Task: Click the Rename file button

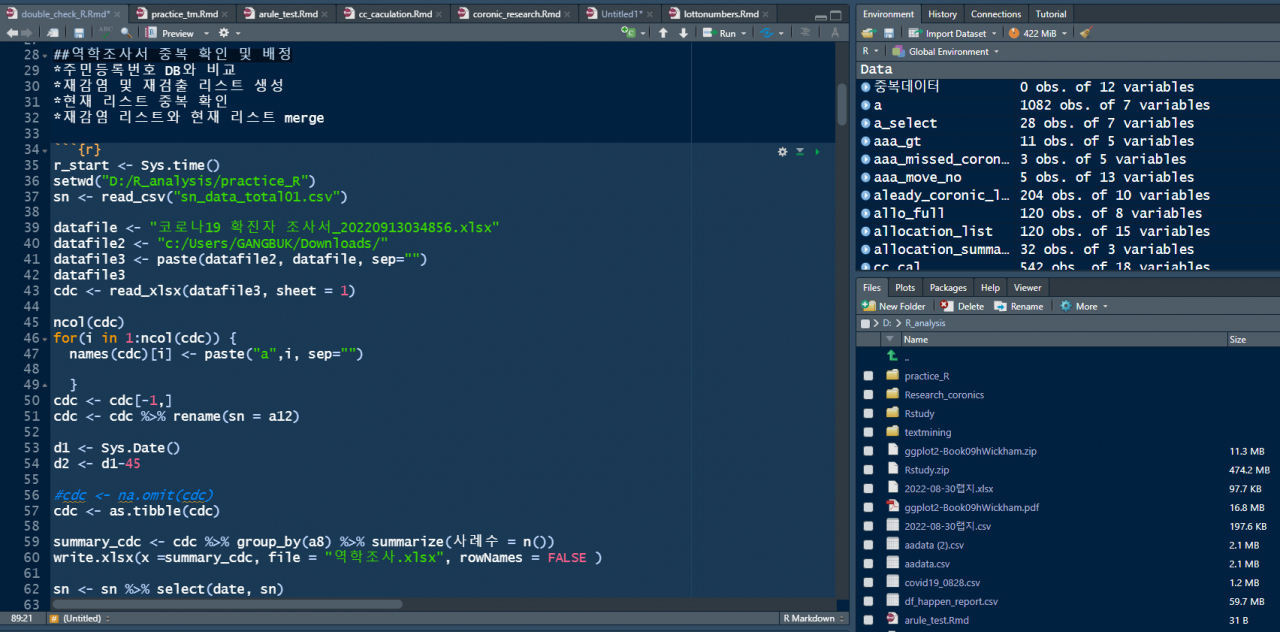Action: point(1019,306)
